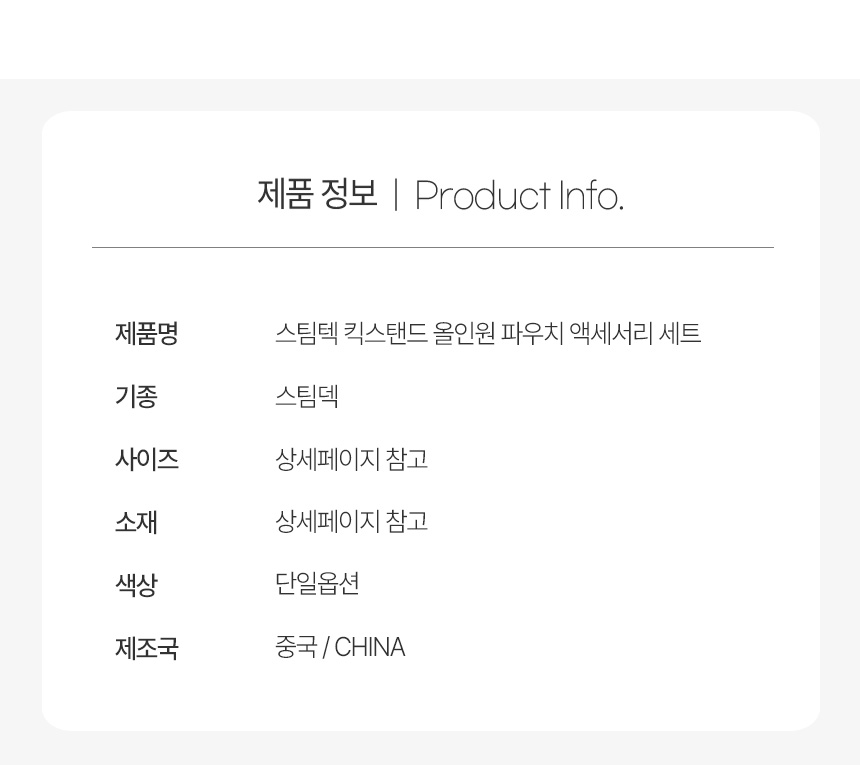Select the 색상 row label
The height and width of the screenshot is (765, 860).
tap(136, 584)
